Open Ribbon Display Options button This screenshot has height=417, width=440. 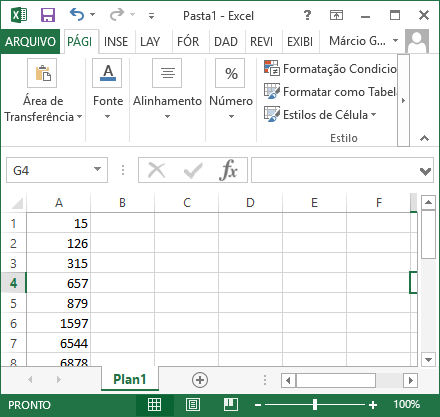pyautogui.click(x=336, y=15)
